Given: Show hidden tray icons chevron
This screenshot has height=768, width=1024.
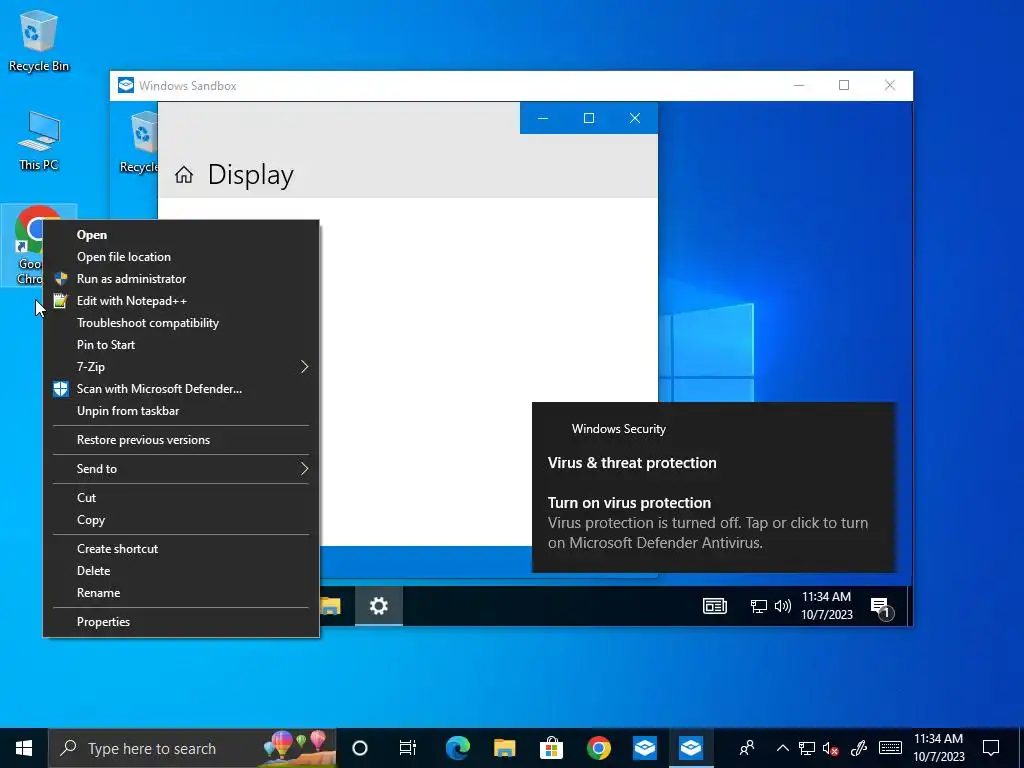Looking at the screenshot, I should (782, 748).
